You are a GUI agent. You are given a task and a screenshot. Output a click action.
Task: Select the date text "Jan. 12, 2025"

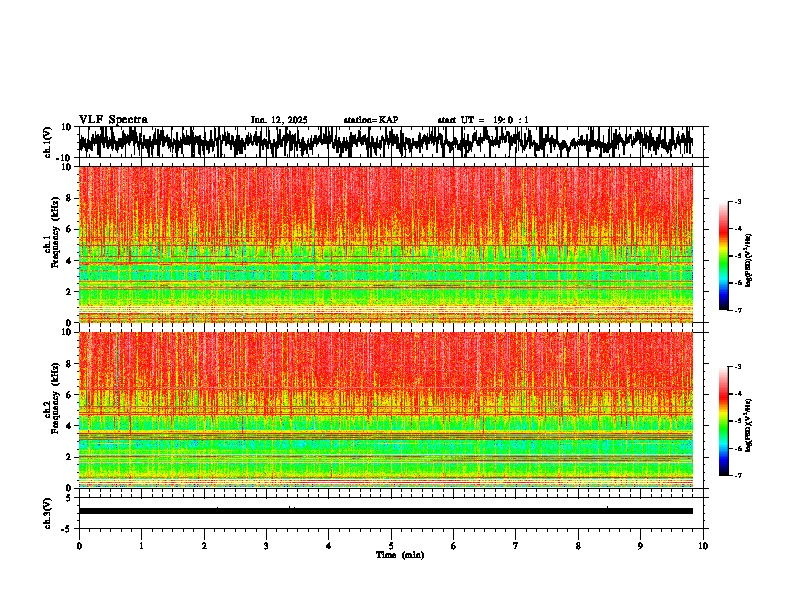point(279,120)
